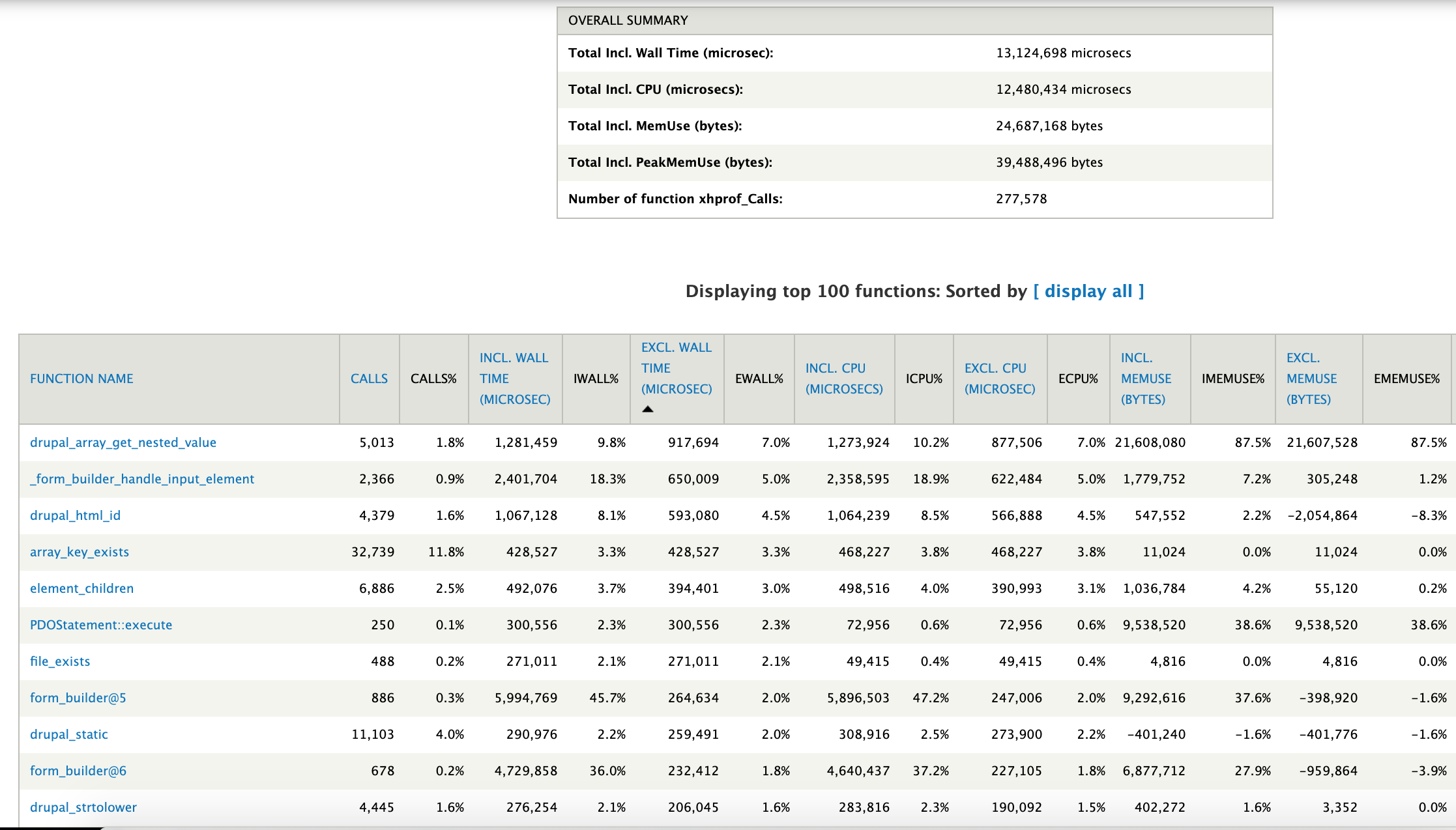Open PDOStatement::execute function details
This screenshot has height=830, width=1456.
(101, 625)
